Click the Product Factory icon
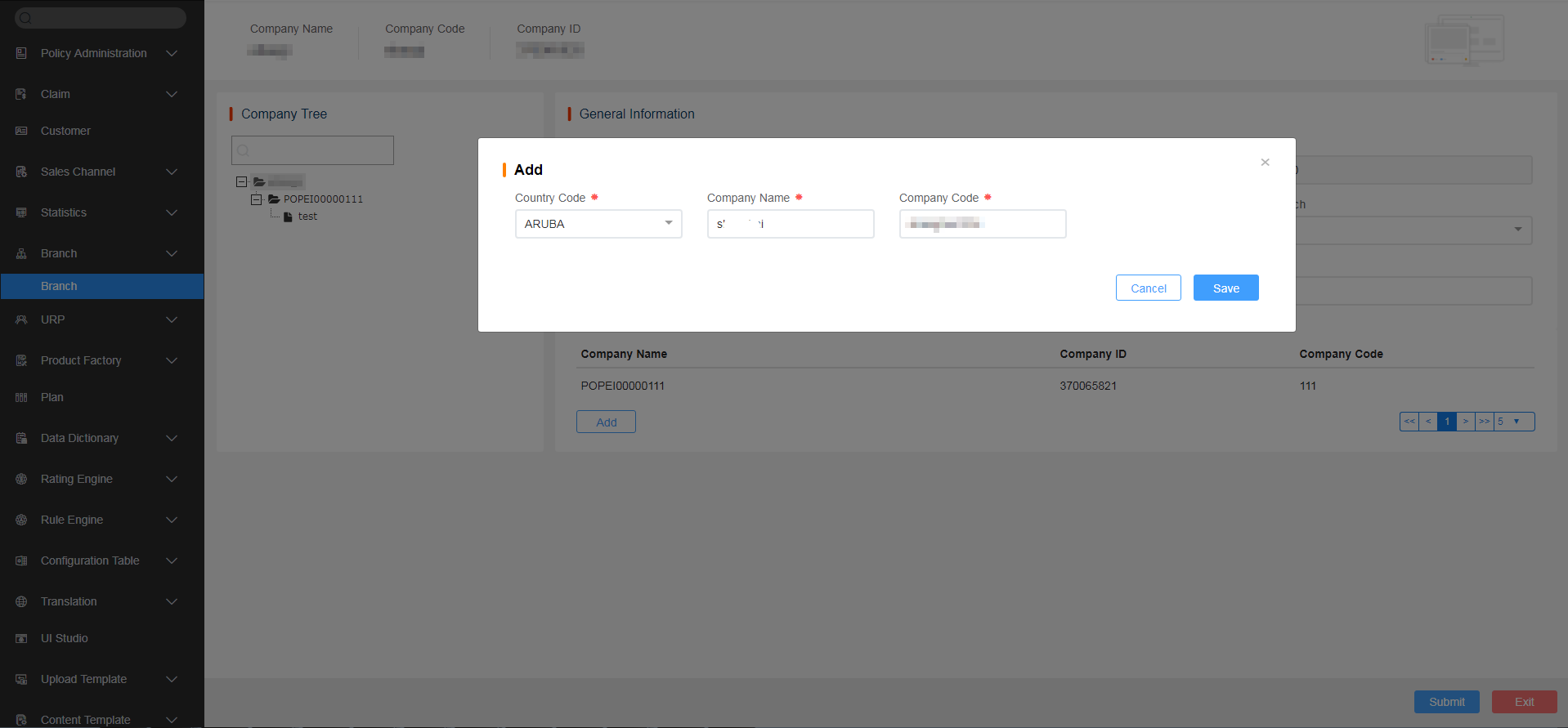This screenshot has width=1568, height=728. pyautogui.click(x=21, y=360)
